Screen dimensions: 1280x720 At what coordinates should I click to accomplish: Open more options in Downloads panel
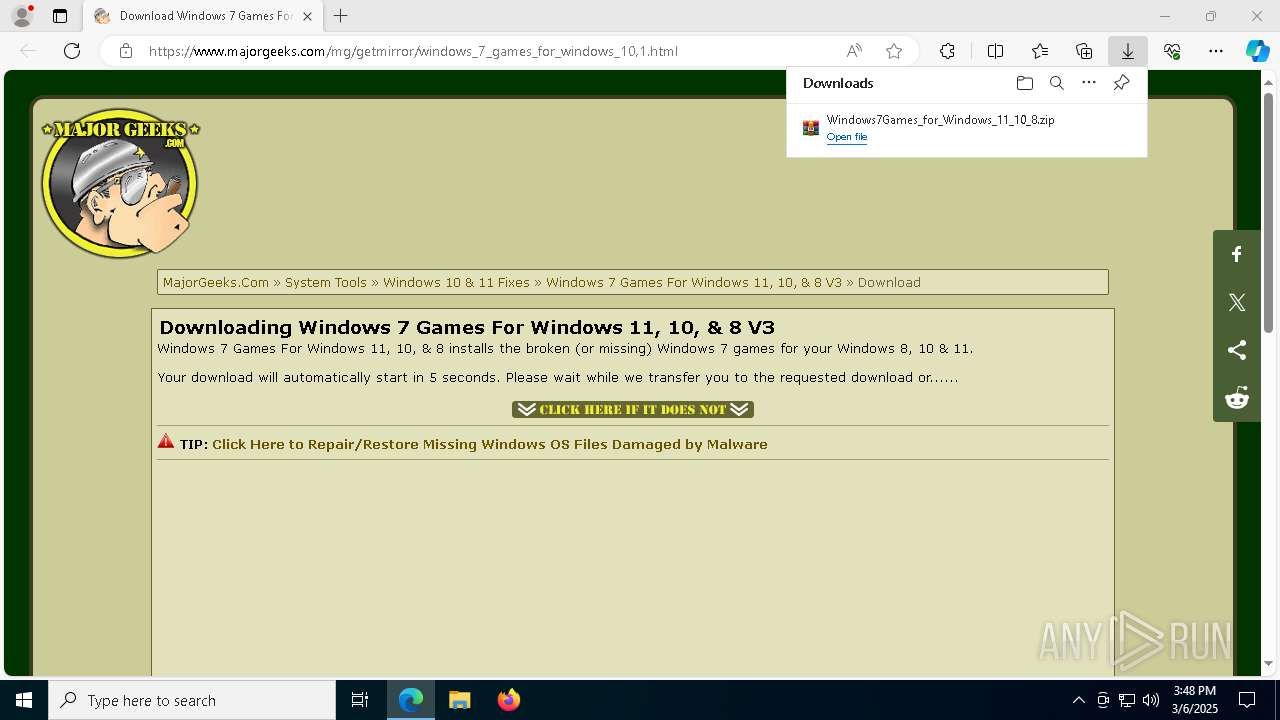[x=1089, y=83]
